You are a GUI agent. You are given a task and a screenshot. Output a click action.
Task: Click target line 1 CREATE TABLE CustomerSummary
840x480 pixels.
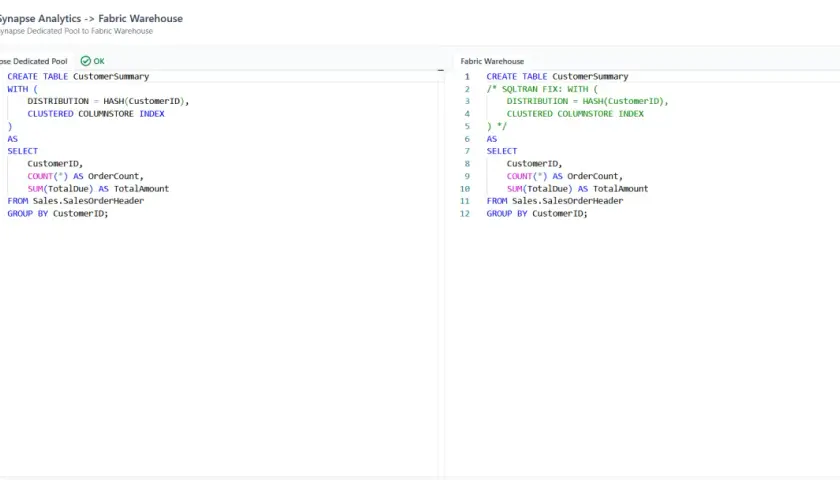[x=557, y=77]
